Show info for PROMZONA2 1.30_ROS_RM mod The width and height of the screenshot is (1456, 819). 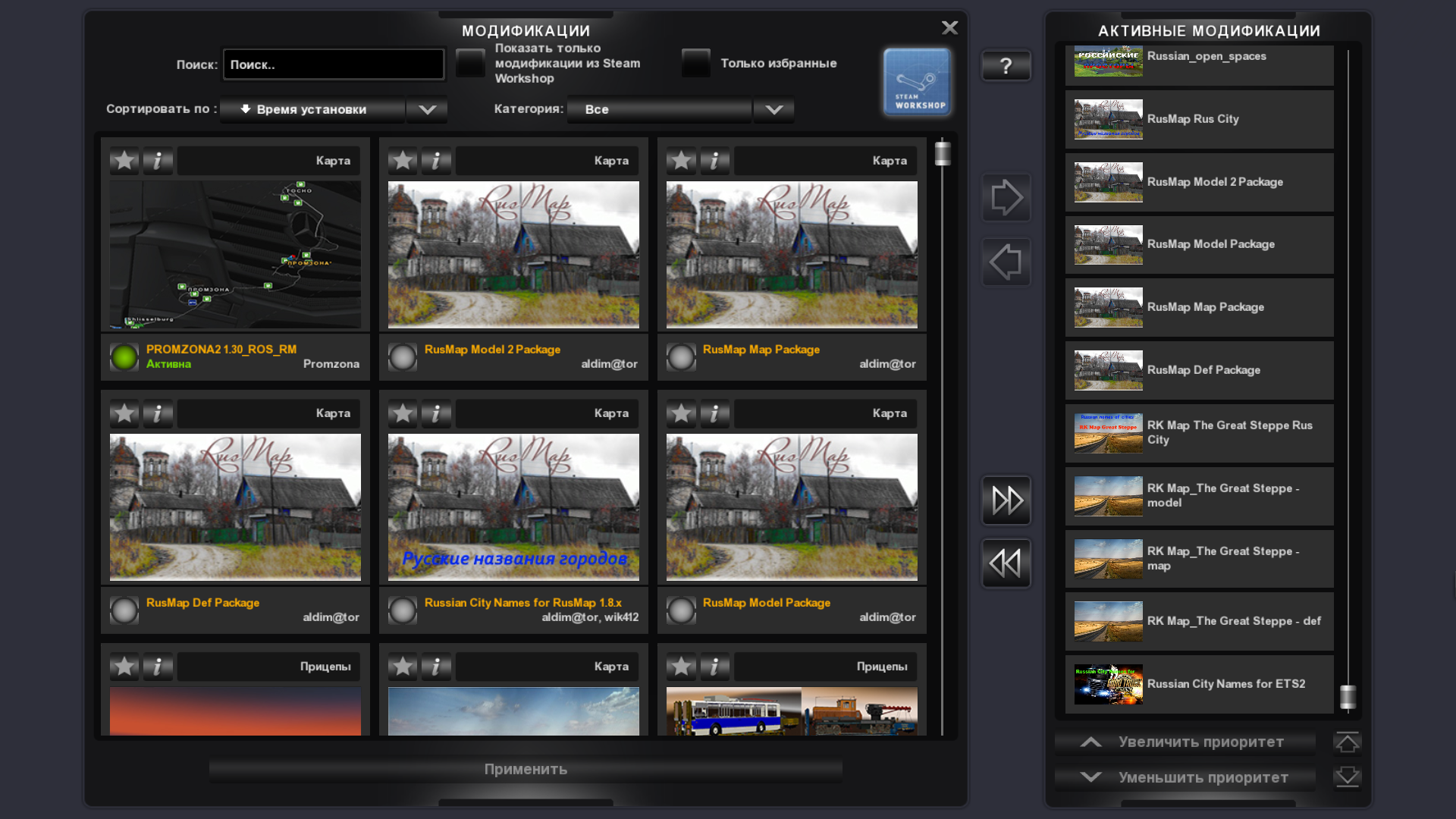click(158, 161)
